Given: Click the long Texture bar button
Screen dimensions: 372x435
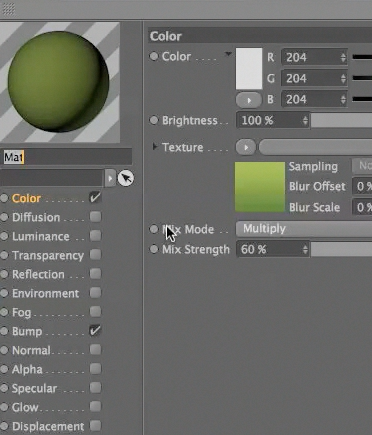Looking at the screenshot, I should click(x=315, y=147).
